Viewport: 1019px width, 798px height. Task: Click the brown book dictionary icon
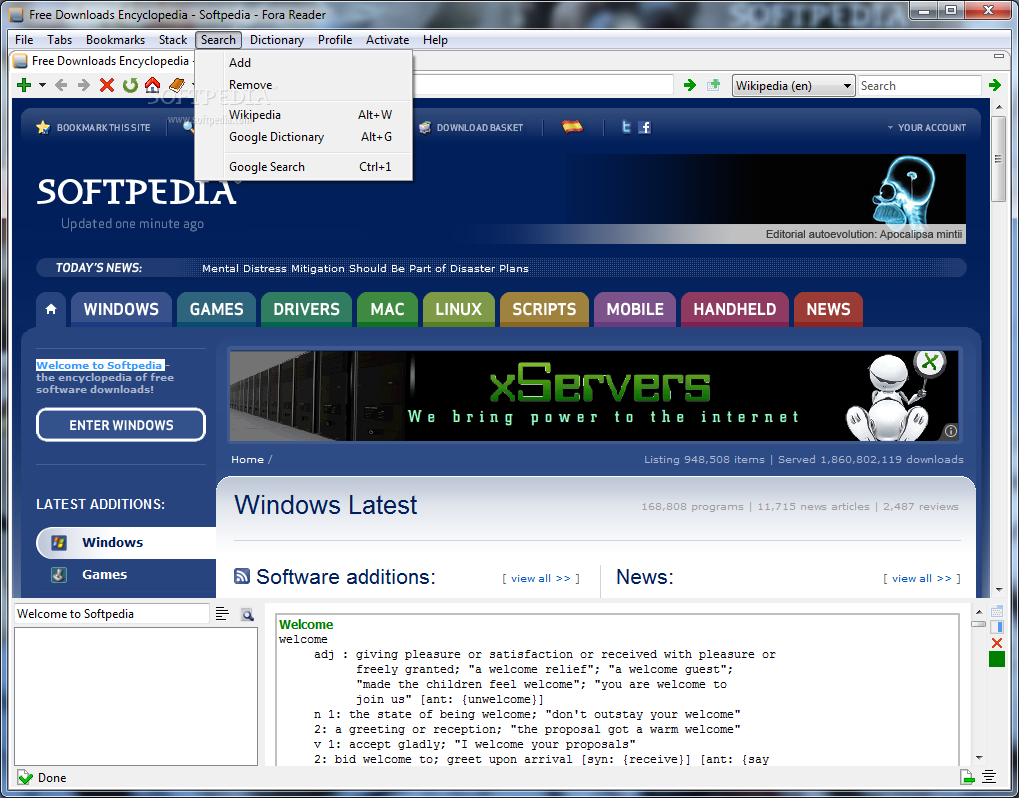(x=176, y=85)
